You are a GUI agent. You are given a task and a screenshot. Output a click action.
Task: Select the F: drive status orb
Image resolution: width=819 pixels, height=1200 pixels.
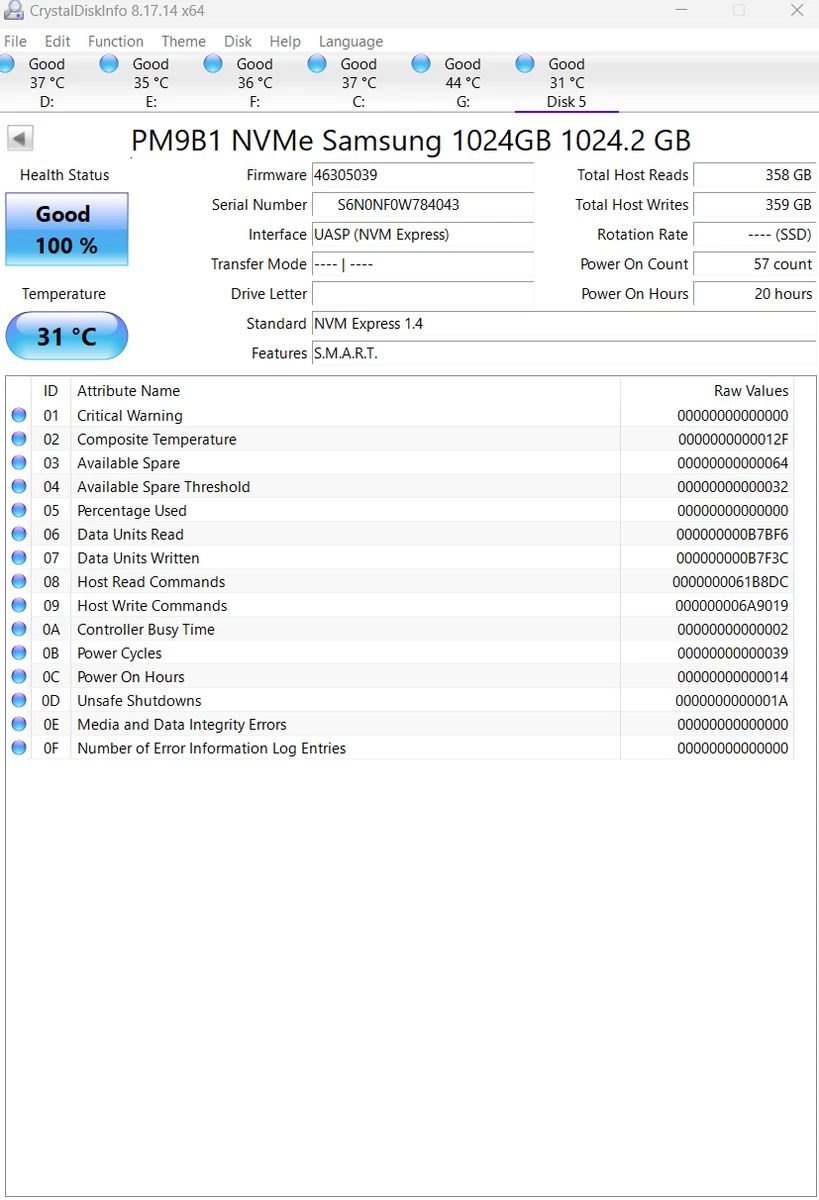[213, 64]
